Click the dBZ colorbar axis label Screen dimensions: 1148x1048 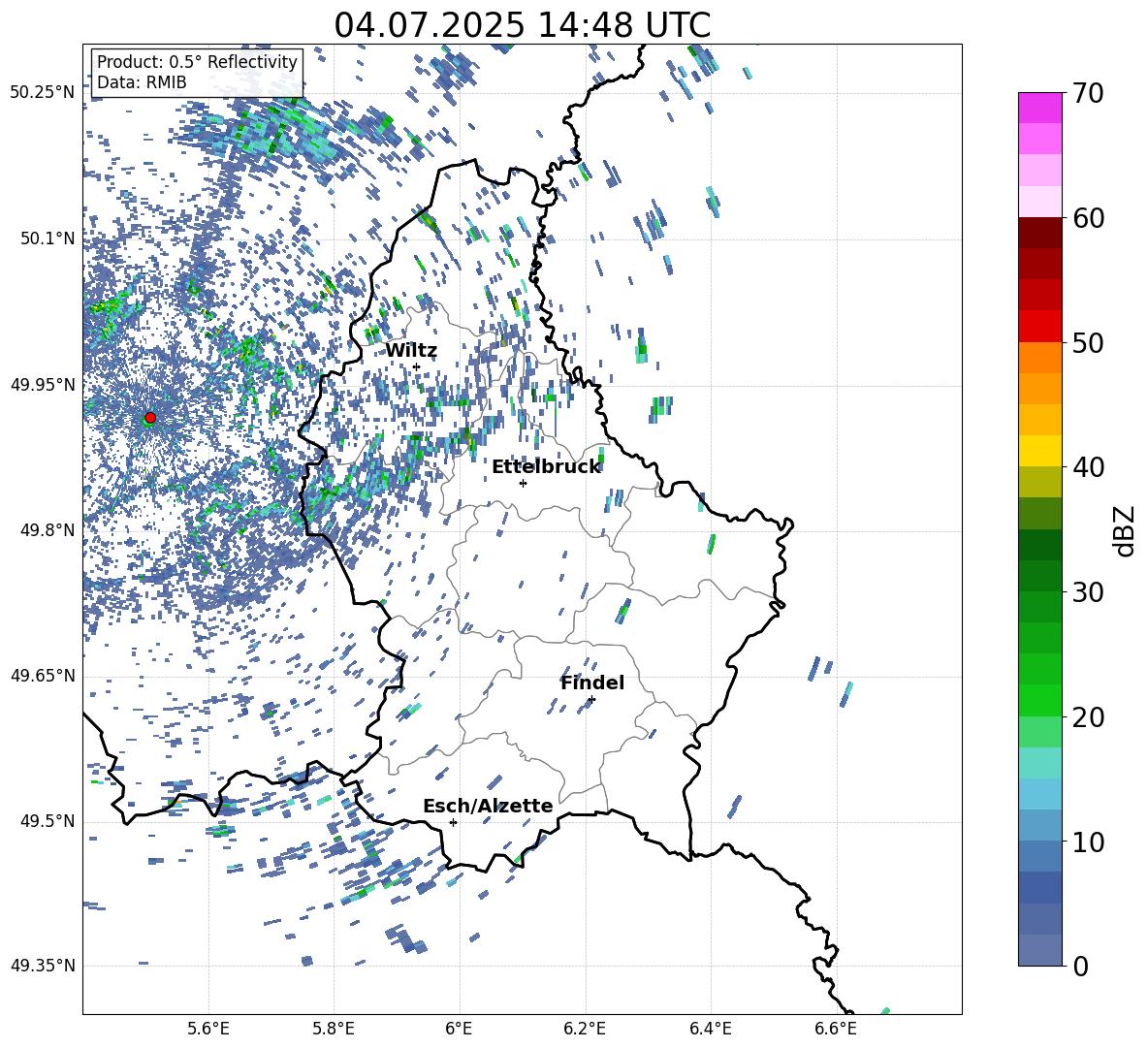[1125, 530]
